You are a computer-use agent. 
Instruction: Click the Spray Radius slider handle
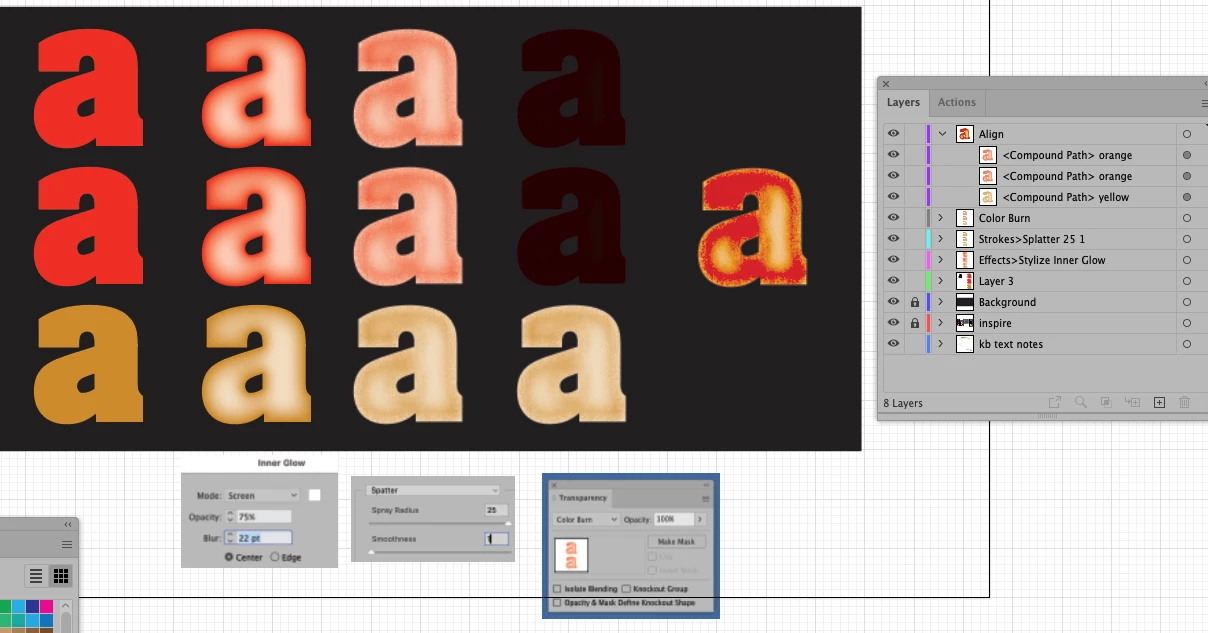click(508, 523)
